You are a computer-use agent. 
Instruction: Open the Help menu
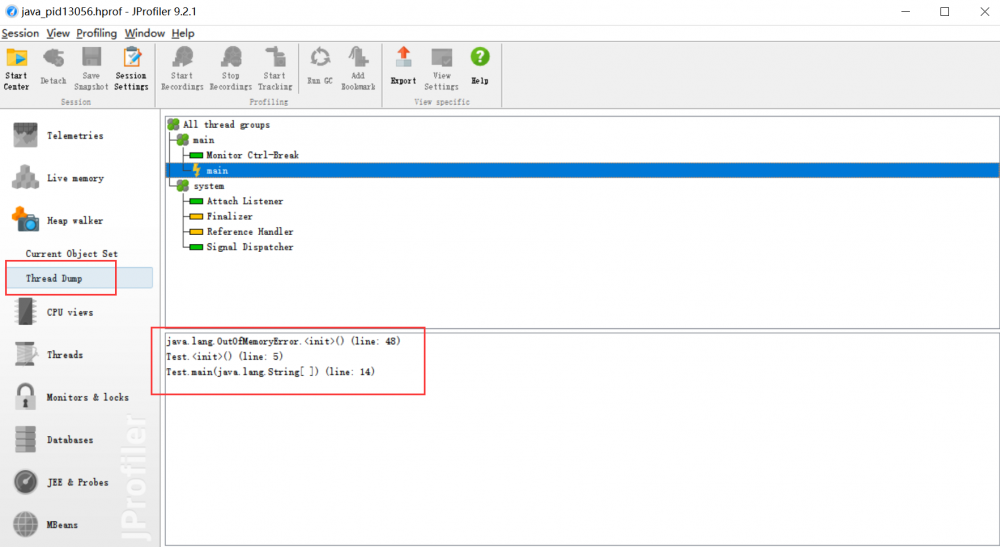click(183, 33)
